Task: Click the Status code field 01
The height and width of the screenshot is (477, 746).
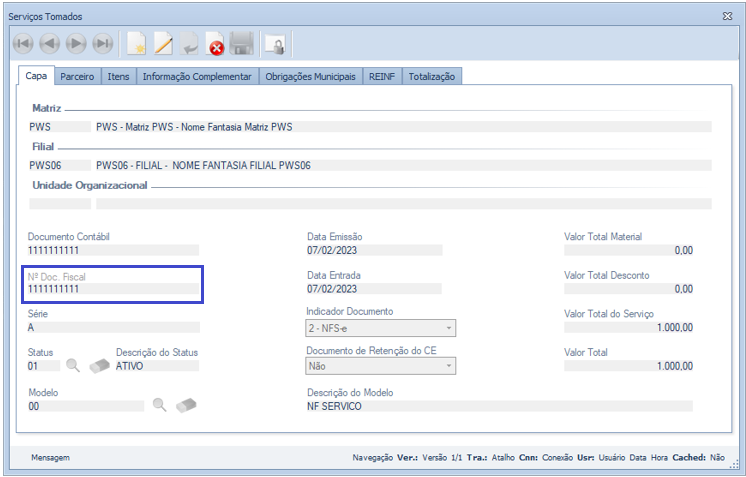Action: (44, 366)
